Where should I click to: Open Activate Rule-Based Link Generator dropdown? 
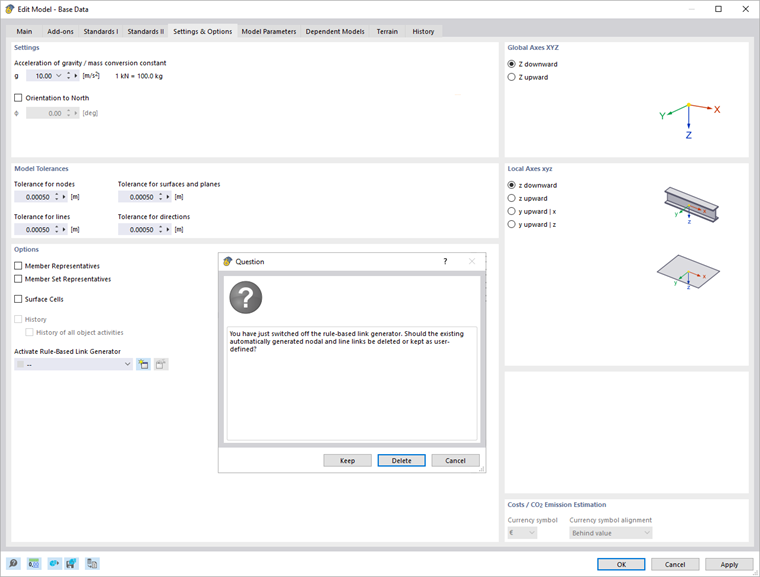coord(127,364)
